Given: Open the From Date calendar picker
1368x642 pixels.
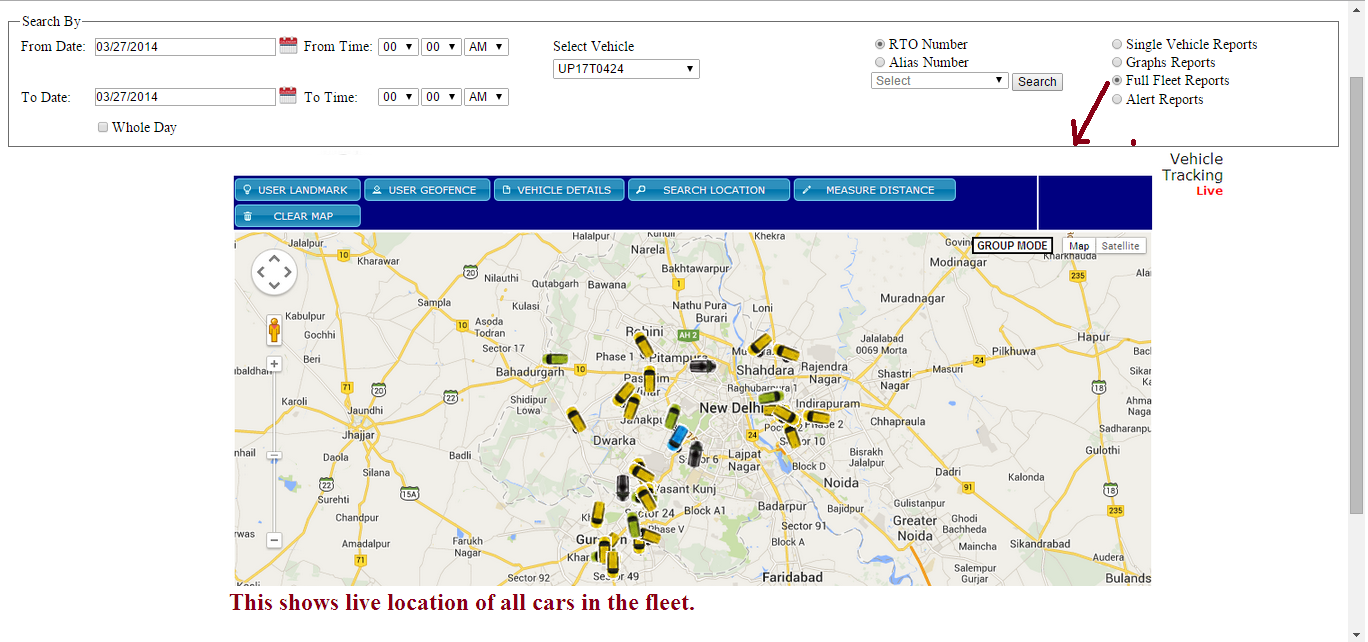Looking at the screenshot, I should (288, 45).
